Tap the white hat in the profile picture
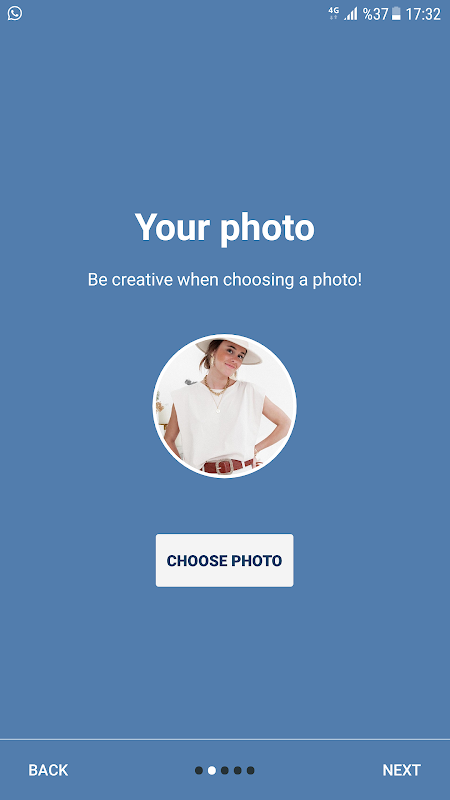The image size is (450, 800). 229,350
